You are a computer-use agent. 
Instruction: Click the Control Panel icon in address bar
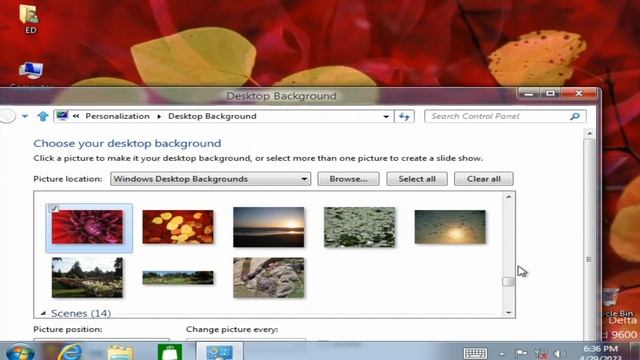tap(62, 116)
